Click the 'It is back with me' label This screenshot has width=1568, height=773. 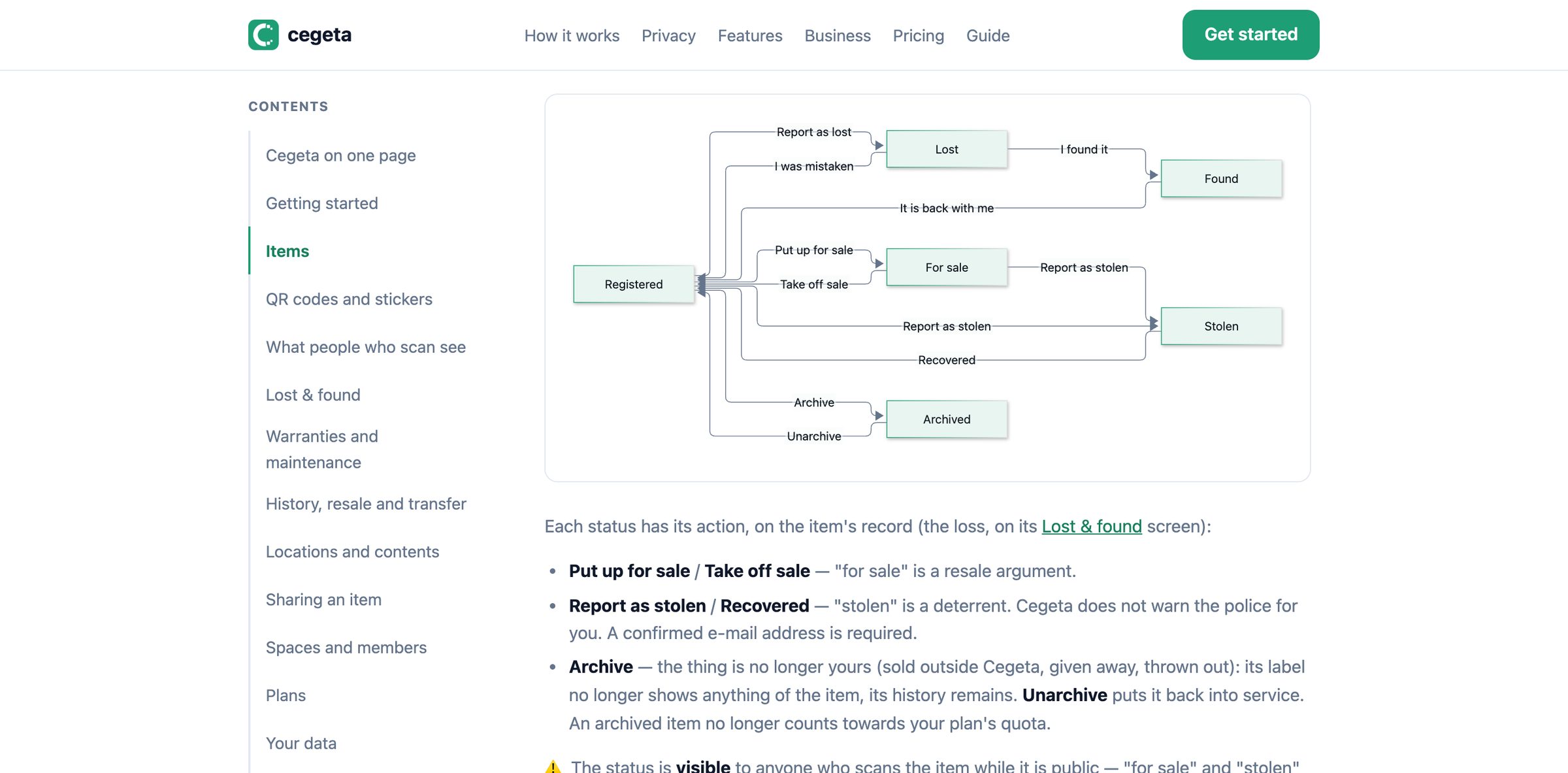tap(947, 208)
